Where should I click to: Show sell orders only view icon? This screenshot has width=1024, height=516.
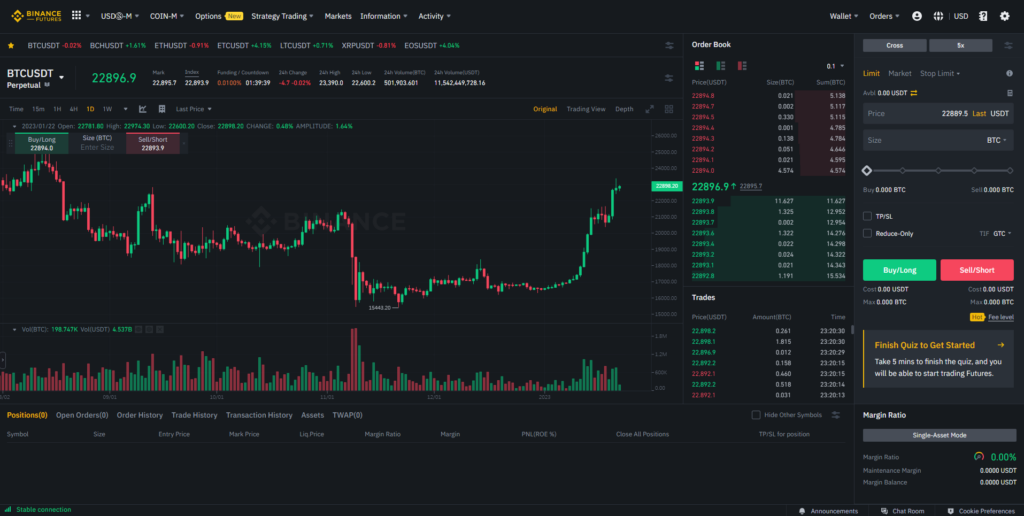742,65
